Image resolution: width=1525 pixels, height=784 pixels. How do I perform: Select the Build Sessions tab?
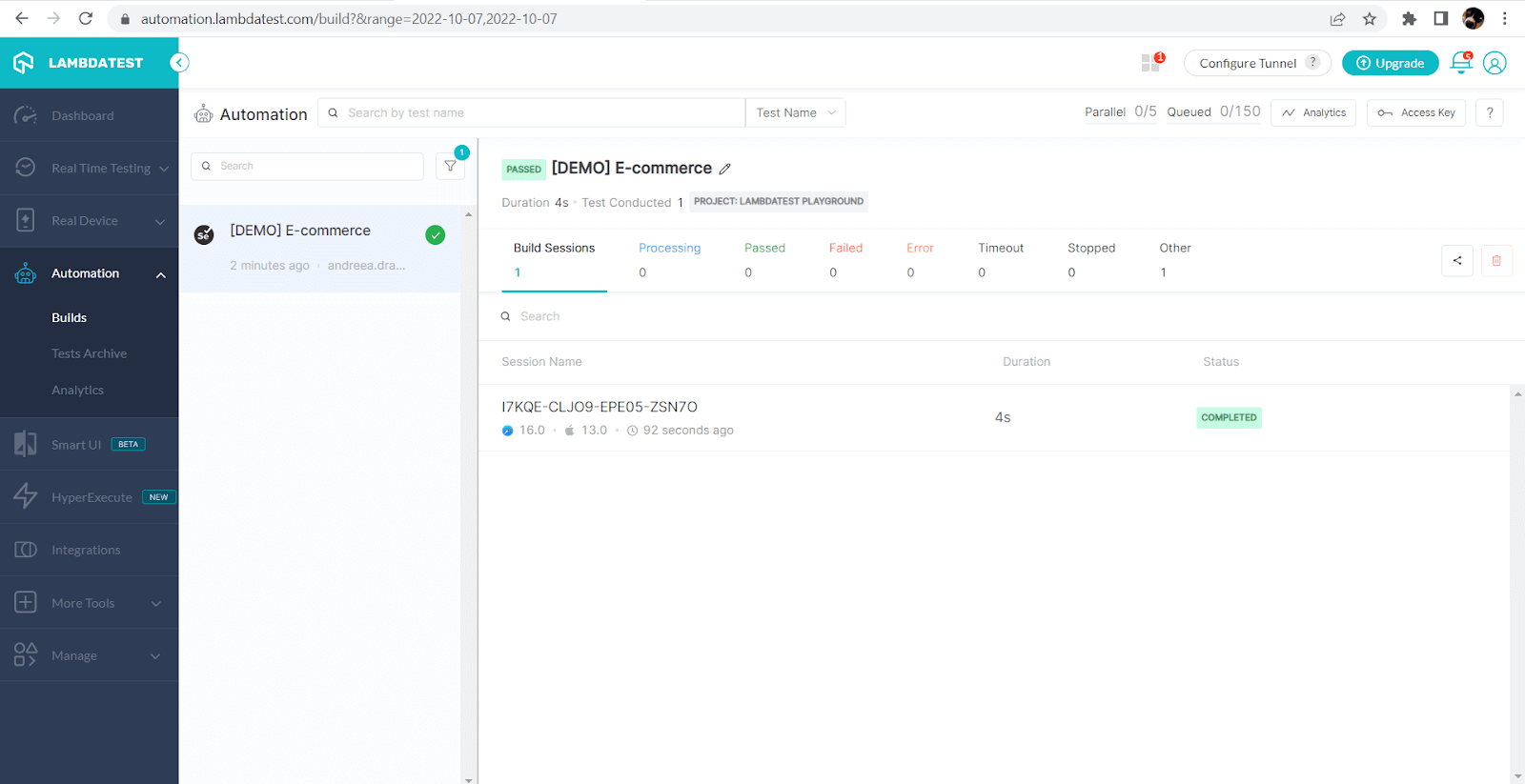click(554, 260)
